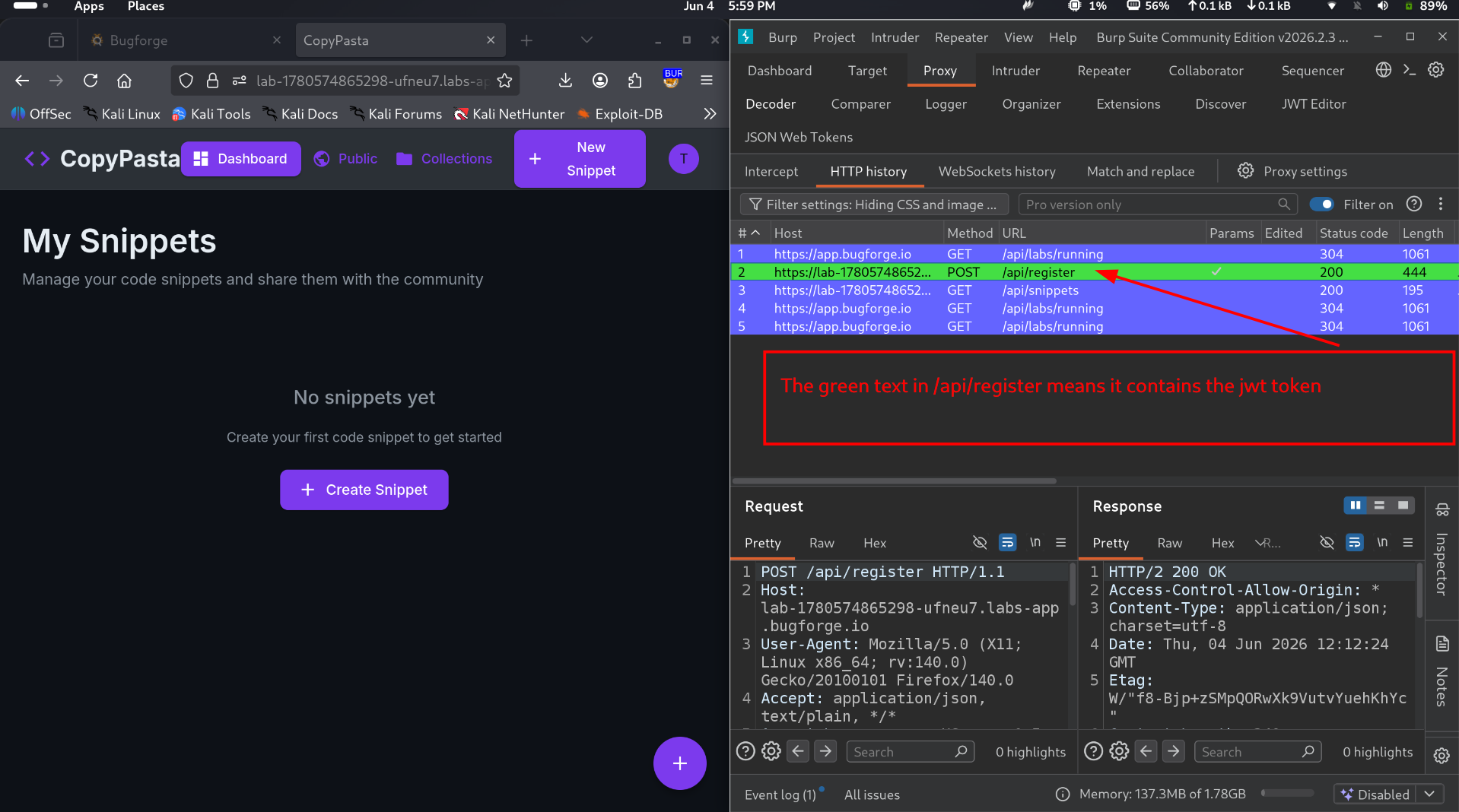Toggle word wrap in the Request panel
The height and width of the screenshot is (812, 1459).
(1007, 542)
